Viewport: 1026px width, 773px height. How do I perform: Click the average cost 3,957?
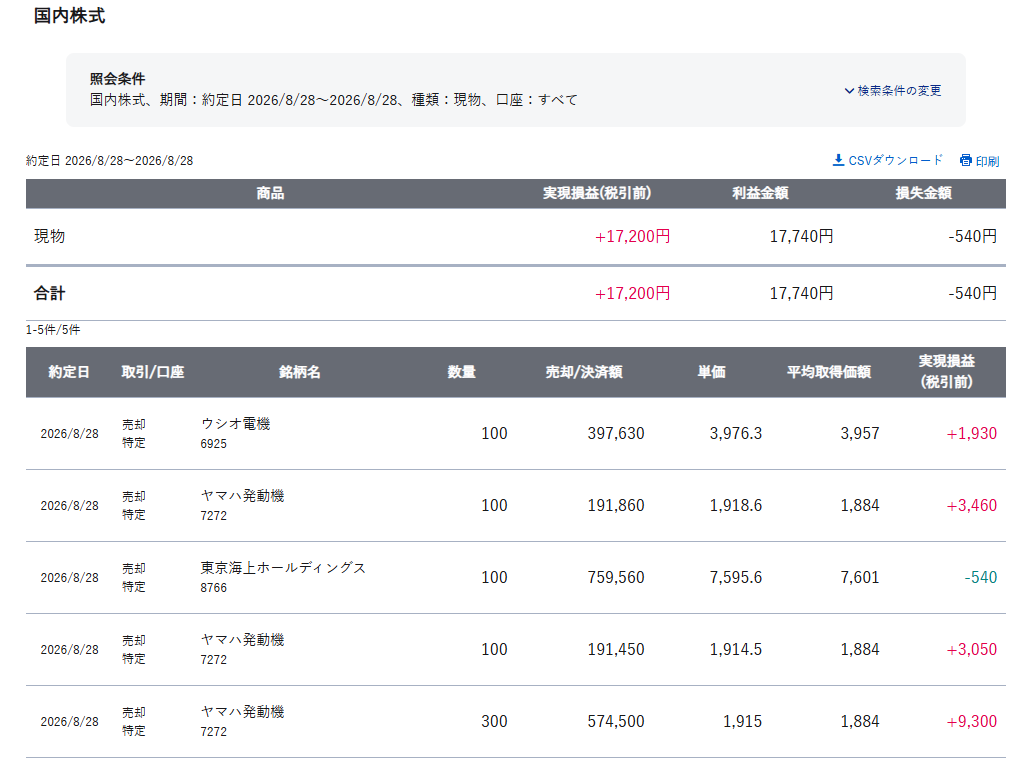[860, 433]
